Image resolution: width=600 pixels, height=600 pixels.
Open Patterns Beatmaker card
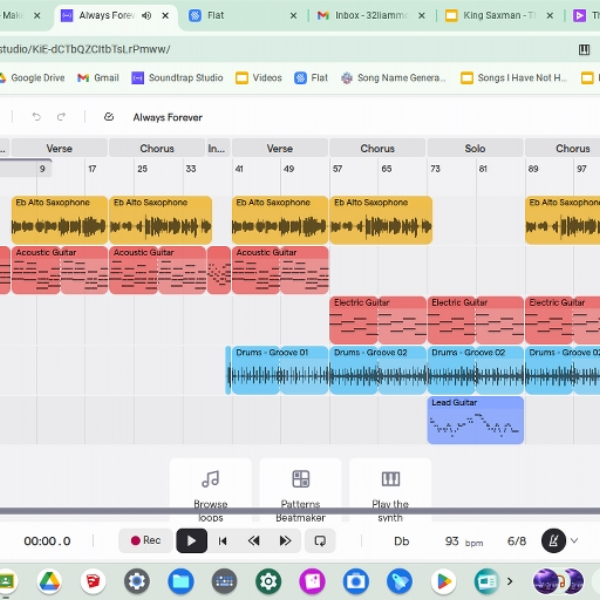click(x=300, y=490)
